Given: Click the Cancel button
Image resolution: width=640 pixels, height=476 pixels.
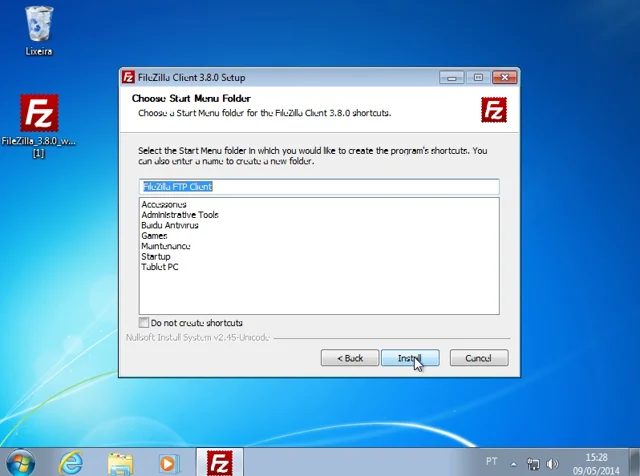Looking at the screenshot, I should (x=479, y=358).
